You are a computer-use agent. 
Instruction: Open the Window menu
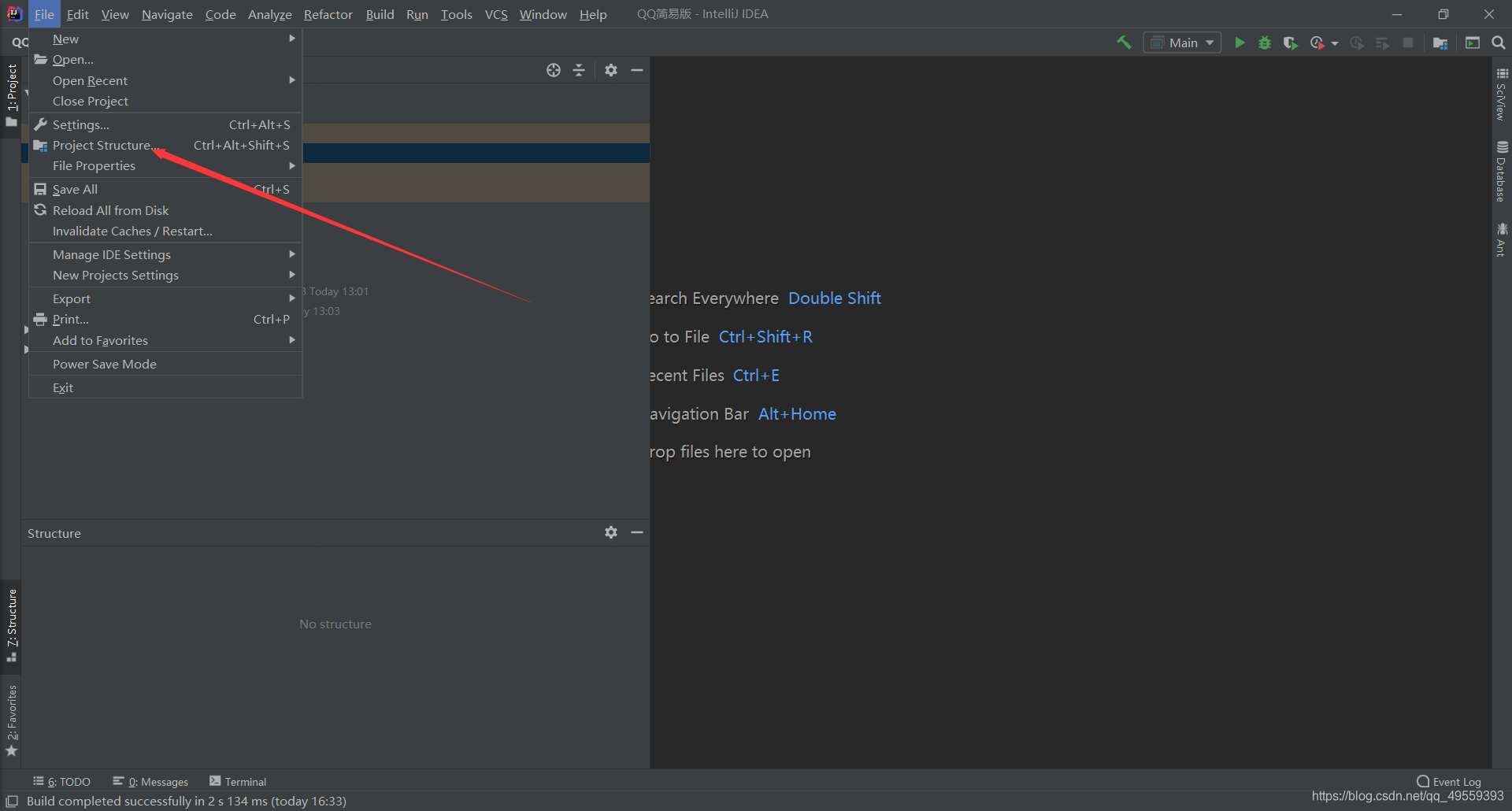(x=543, y=14)
